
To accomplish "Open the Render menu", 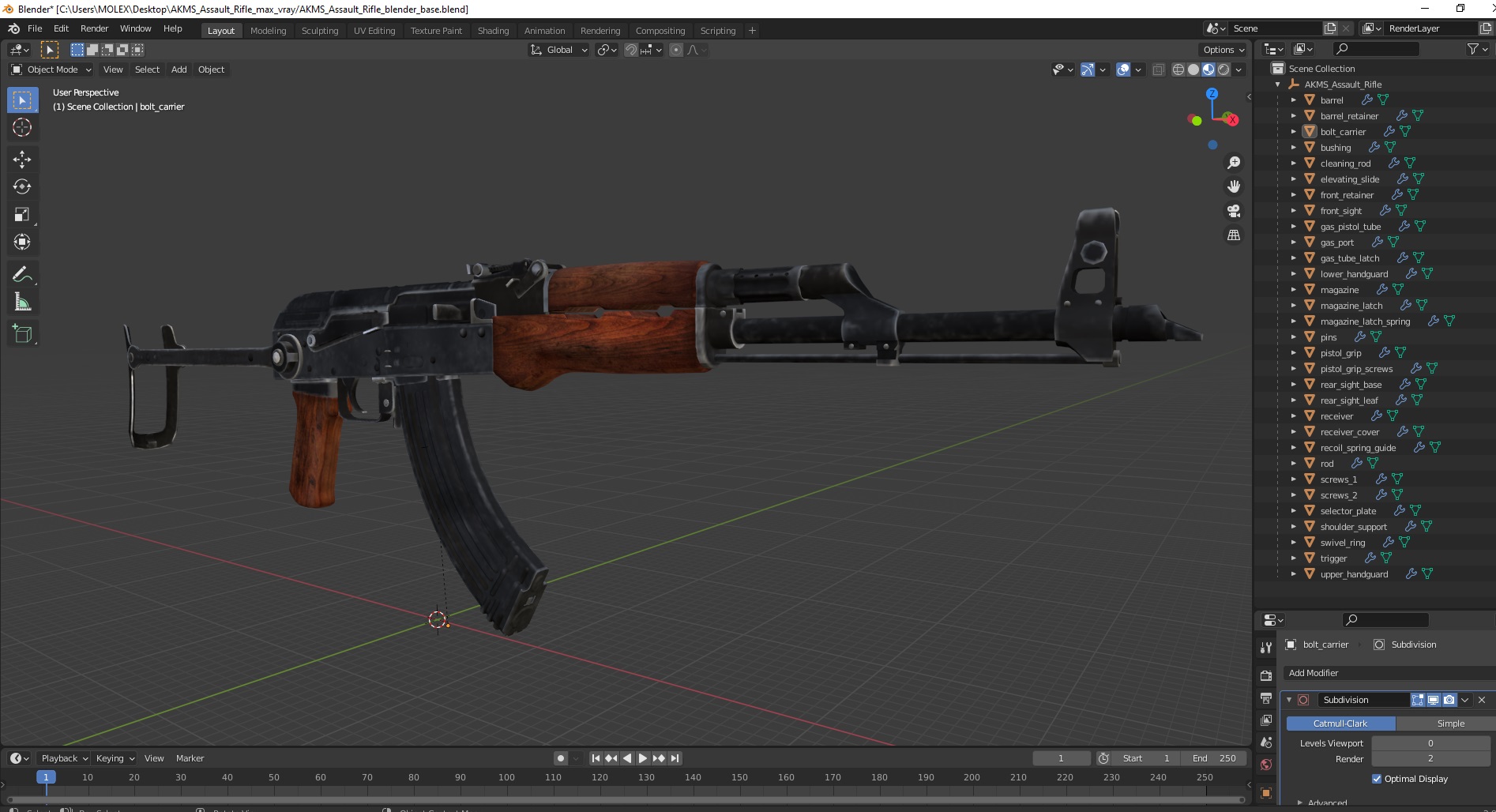I will [94, 28].
